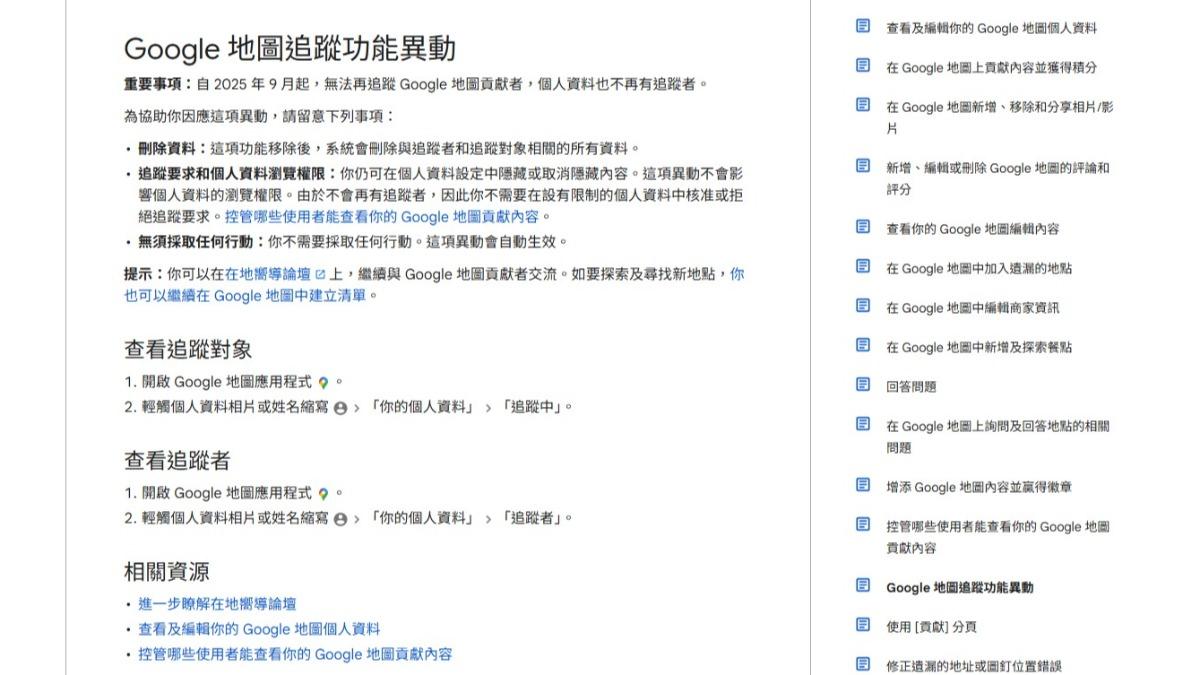
Task: Click the text 「追蹤者」 in step 2
Action: click(x=533, y=518)
